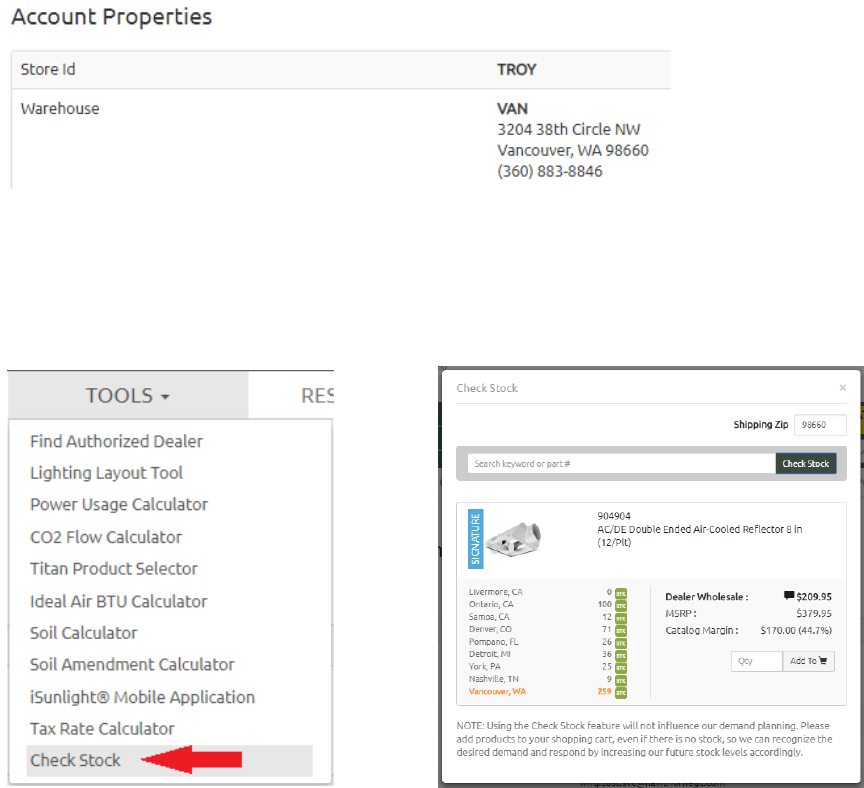
Task: Click the stock icon for Ontario, CA
Action: tap(621, 606)
